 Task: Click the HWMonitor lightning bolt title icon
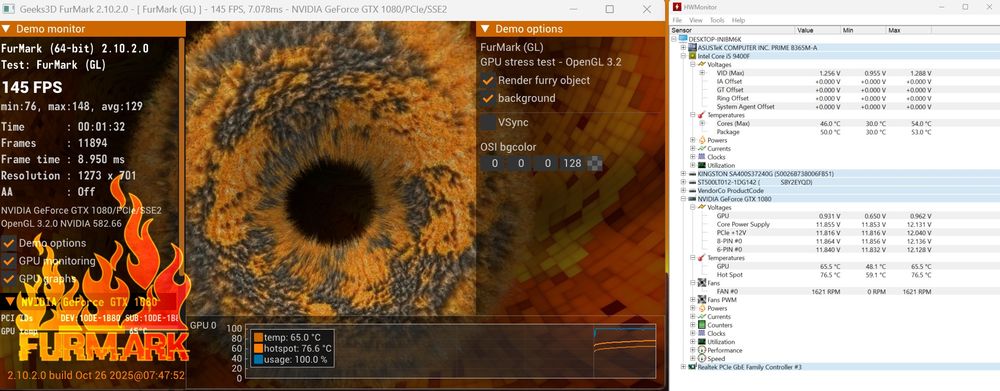677,7
